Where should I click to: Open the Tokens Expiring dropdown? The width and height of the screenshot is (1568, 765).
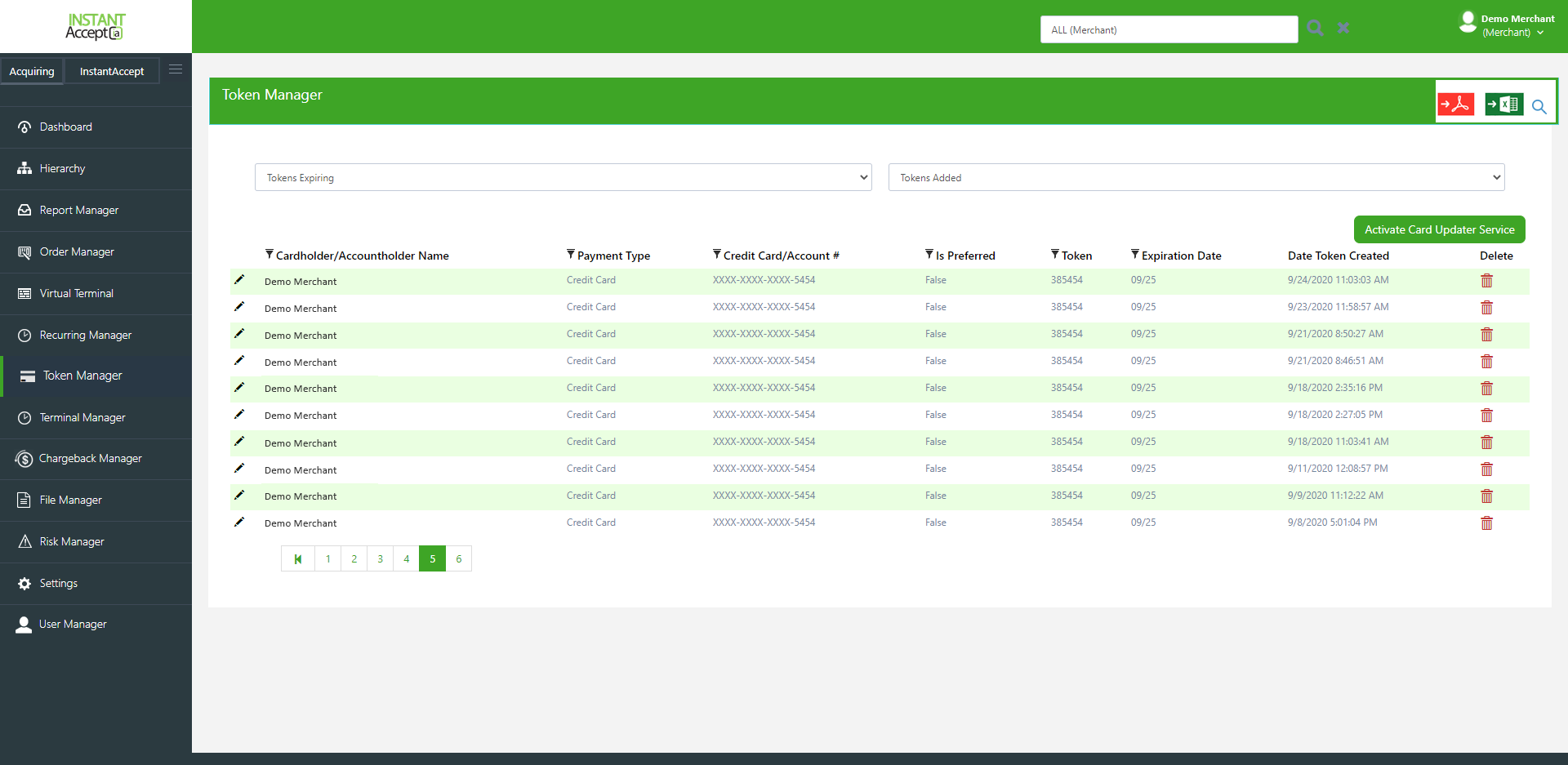(563, 177)
